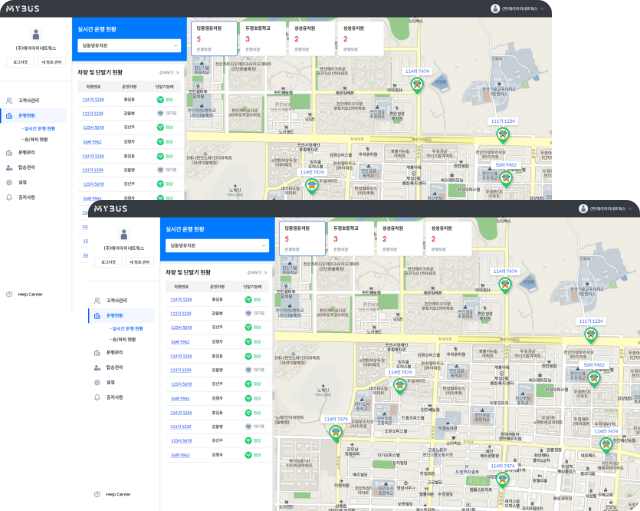Click 공지사항 bell icon in front window

pos(95,397)
